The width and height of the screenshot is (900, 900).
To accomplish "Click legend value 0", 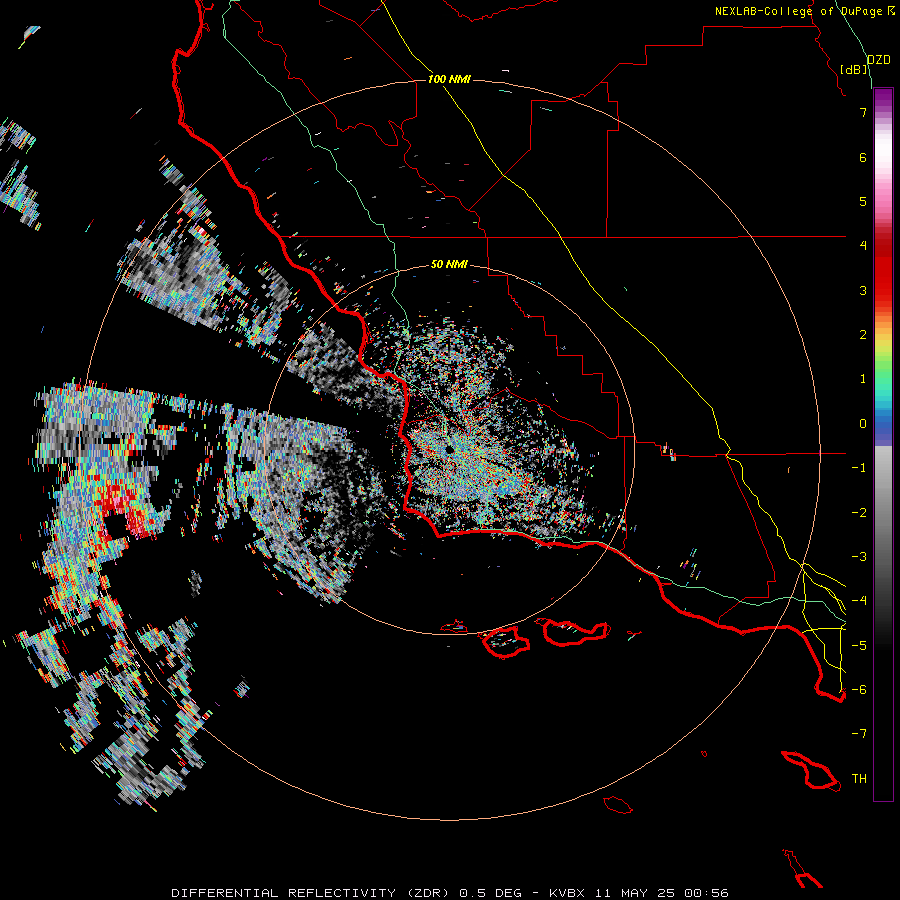I will coord(863,424).
